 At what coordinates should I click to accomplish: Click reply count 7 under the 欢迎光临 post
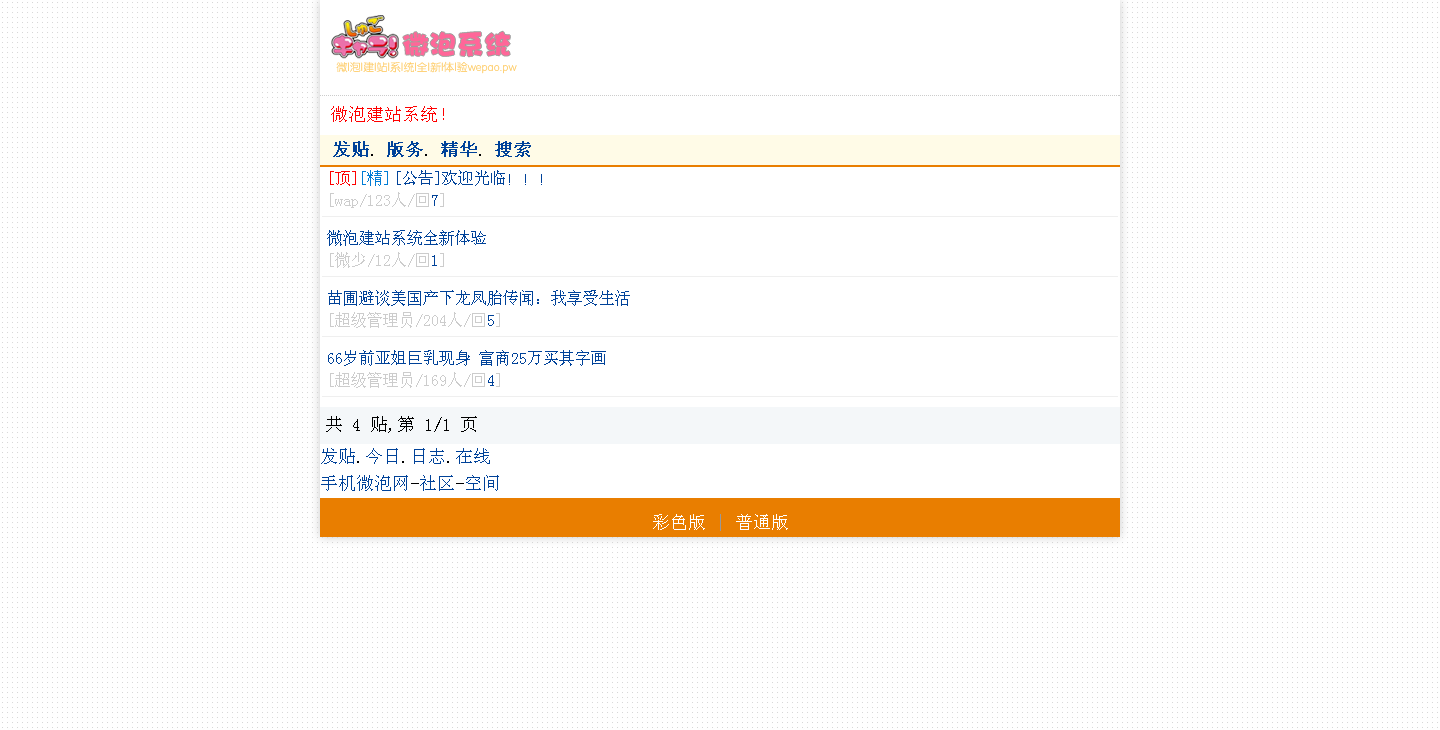[x=435, y=201]
